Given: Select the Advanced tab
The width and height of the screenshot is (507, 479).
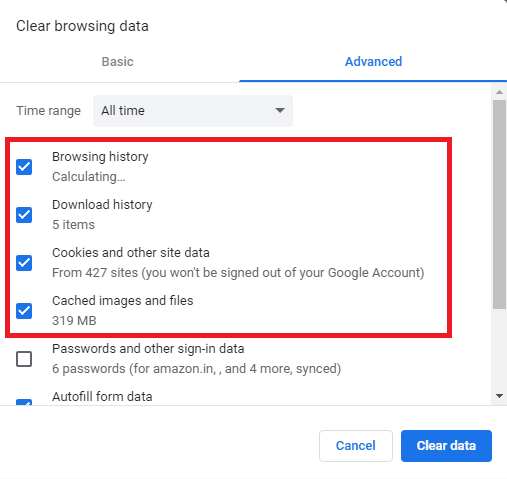Looking at the screenshot, I should pos(373,62).
